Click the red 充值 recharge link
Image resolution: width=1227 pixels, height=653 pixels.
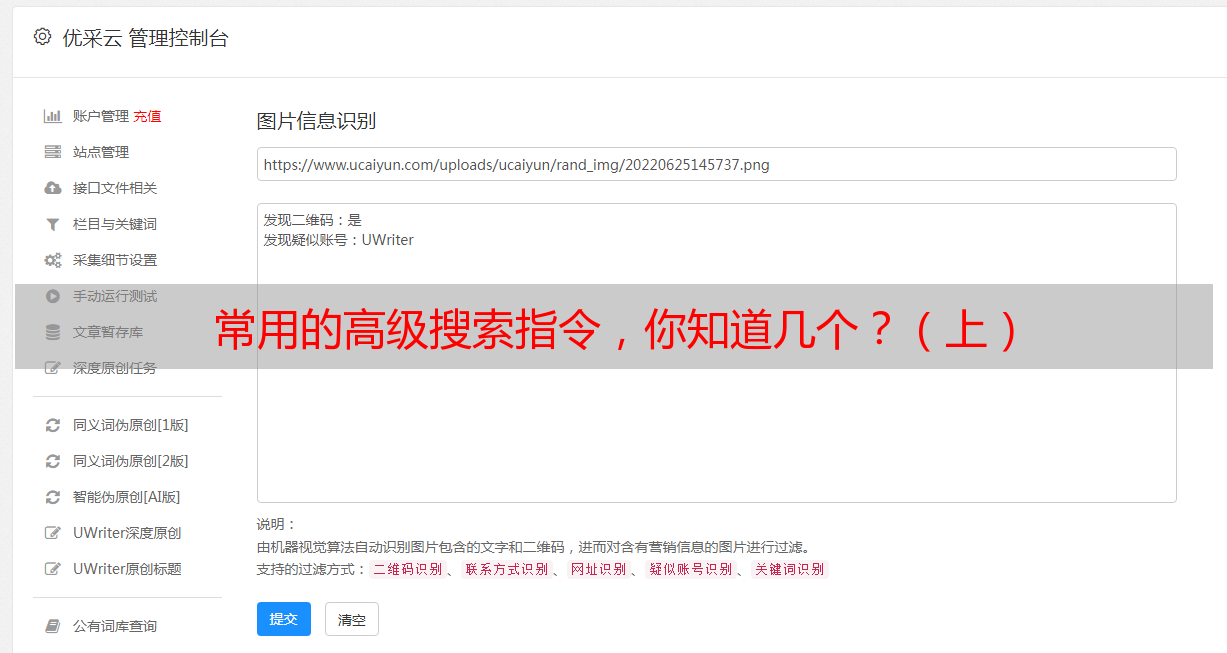(x=147, y=116)
